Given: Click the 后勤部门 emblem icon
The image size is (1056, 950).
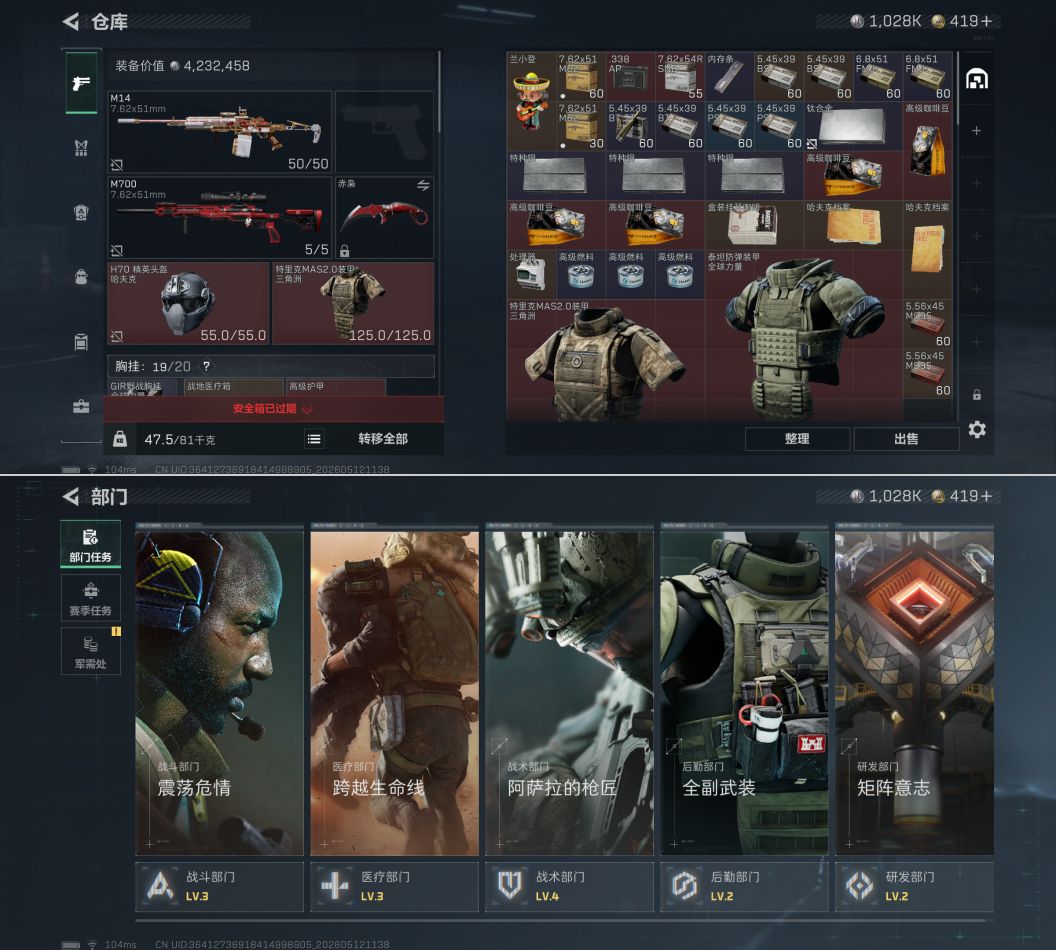Looking at the screenshot, I should 684,886.
